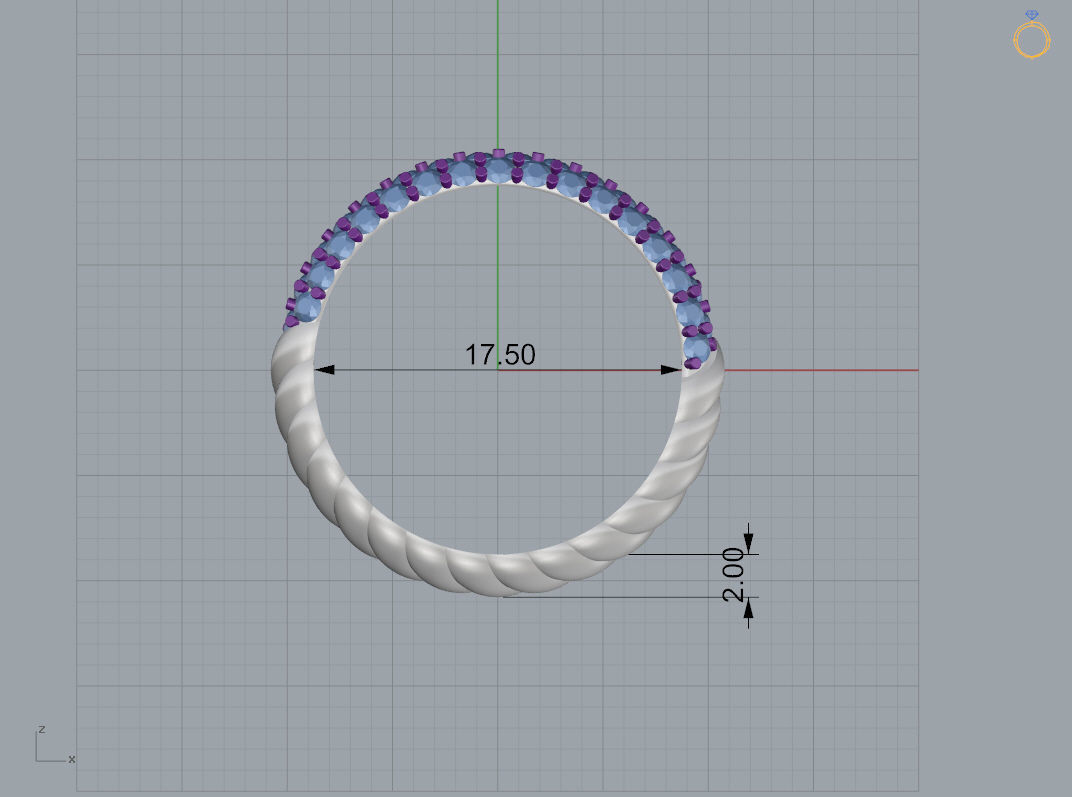
Task: Click the topmost gemstone at the ring apex
Action: point(497,170)
